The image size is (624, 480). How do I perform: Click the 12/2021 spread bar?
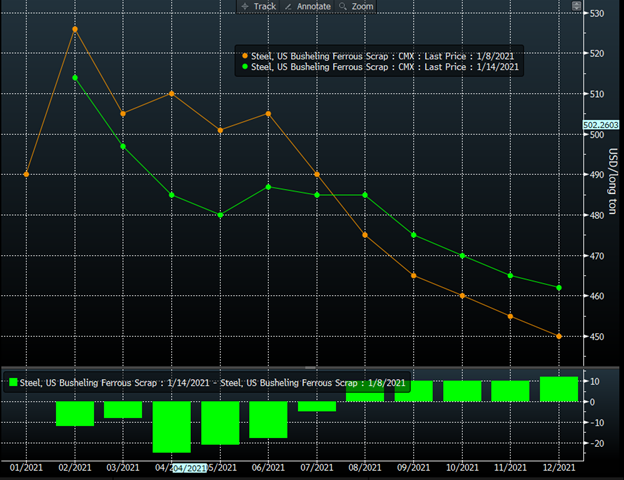[x=559, y=389]
